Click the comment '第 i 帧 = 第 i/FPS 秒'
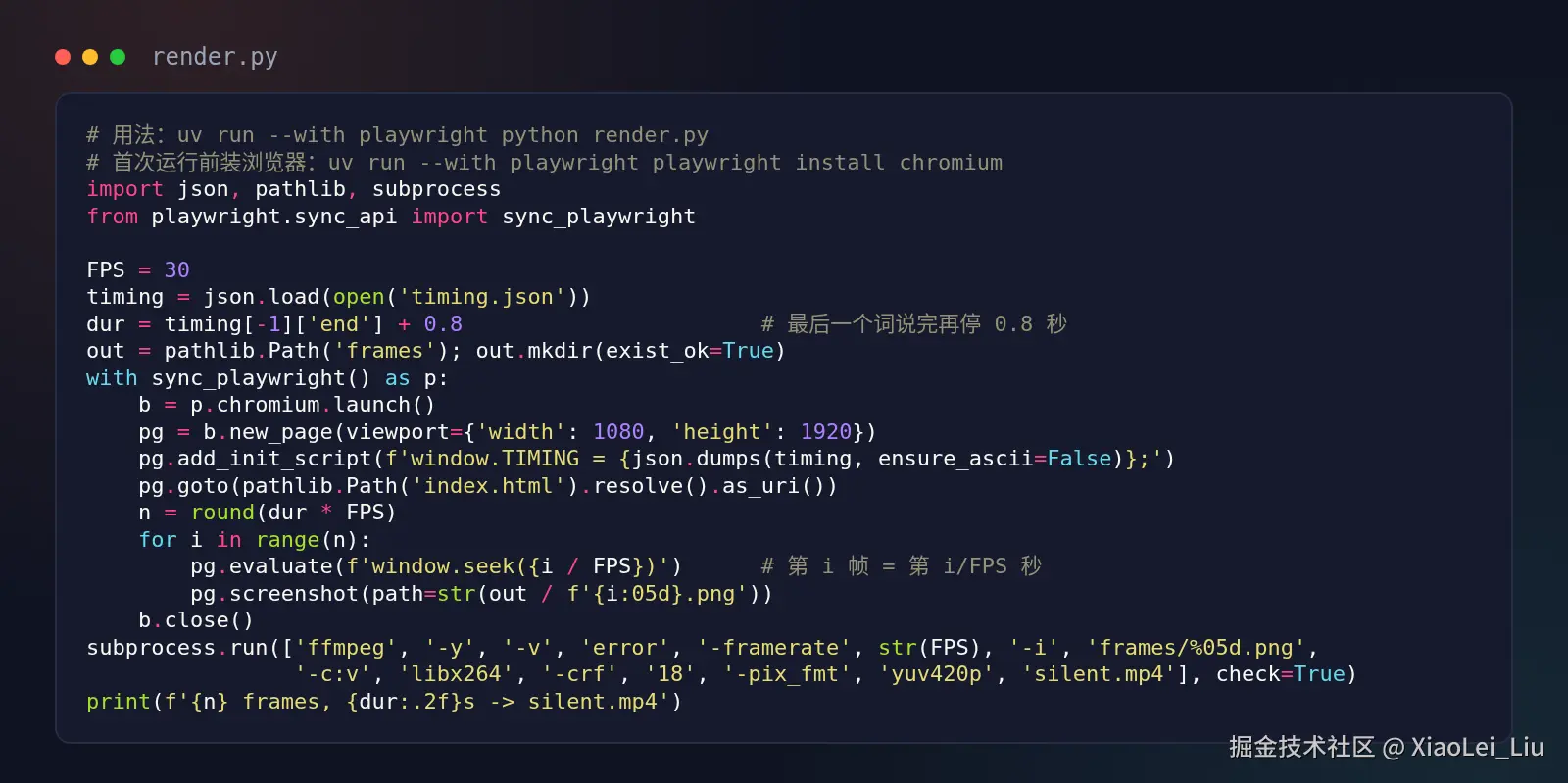Image resolution: width=1568 pixels, height=783 pixels. (x=901, y=566)
